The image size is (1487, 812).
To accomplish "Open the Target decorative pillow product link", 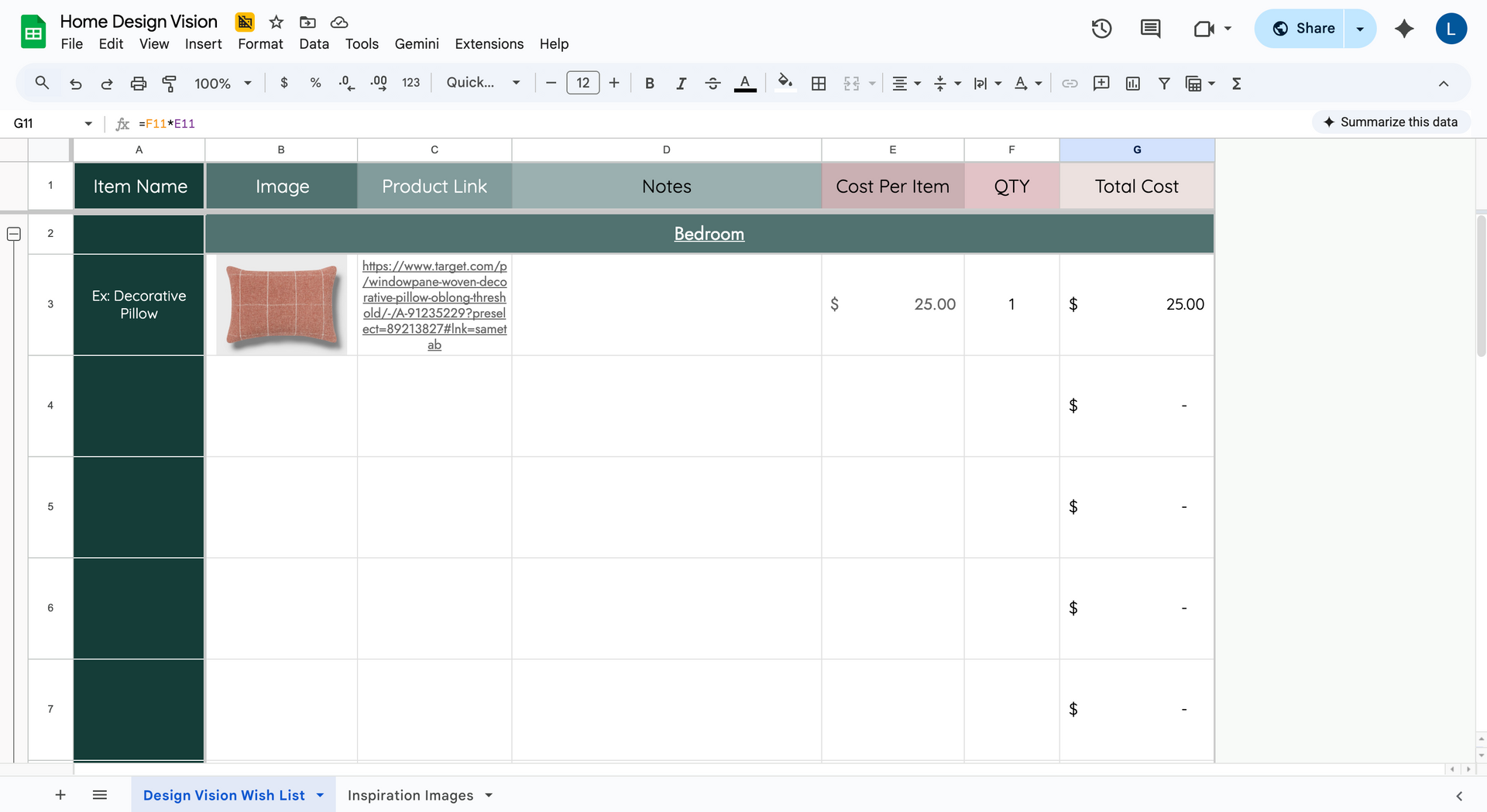I will point(434,305).
